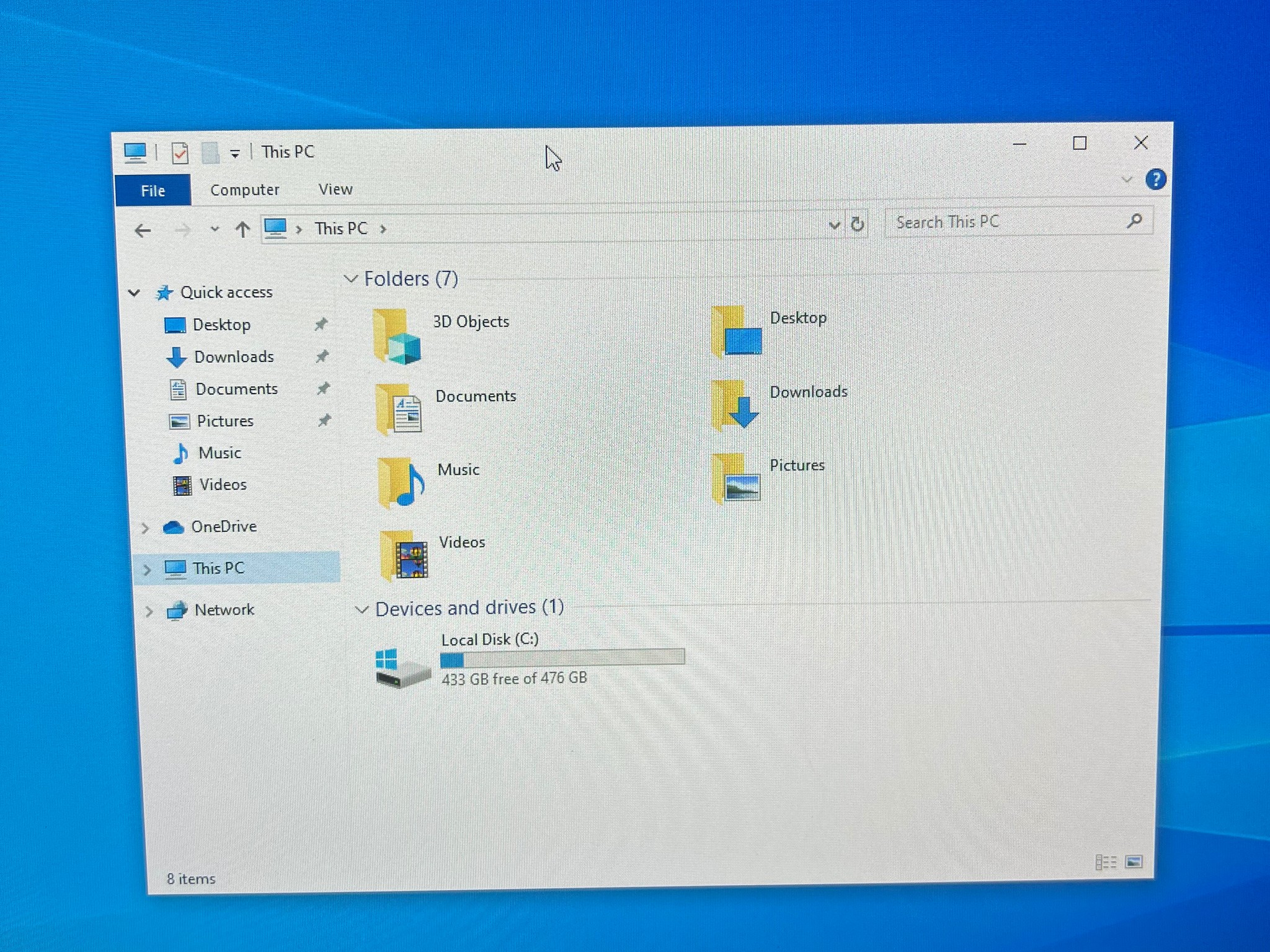Switch to large icons view layout icon
The height and width of the screenshot is (952, 1270).
point(1134,862)
